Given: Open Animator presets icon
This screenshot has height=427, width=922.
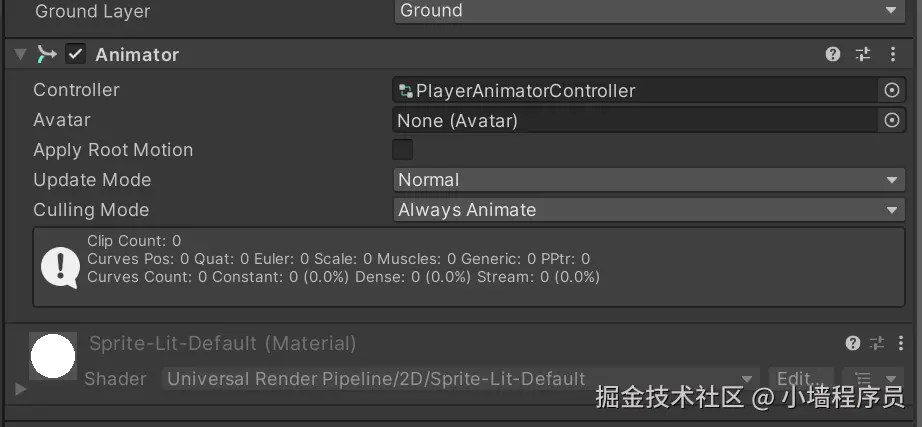Looking at the screenshot, I should 863,54.
